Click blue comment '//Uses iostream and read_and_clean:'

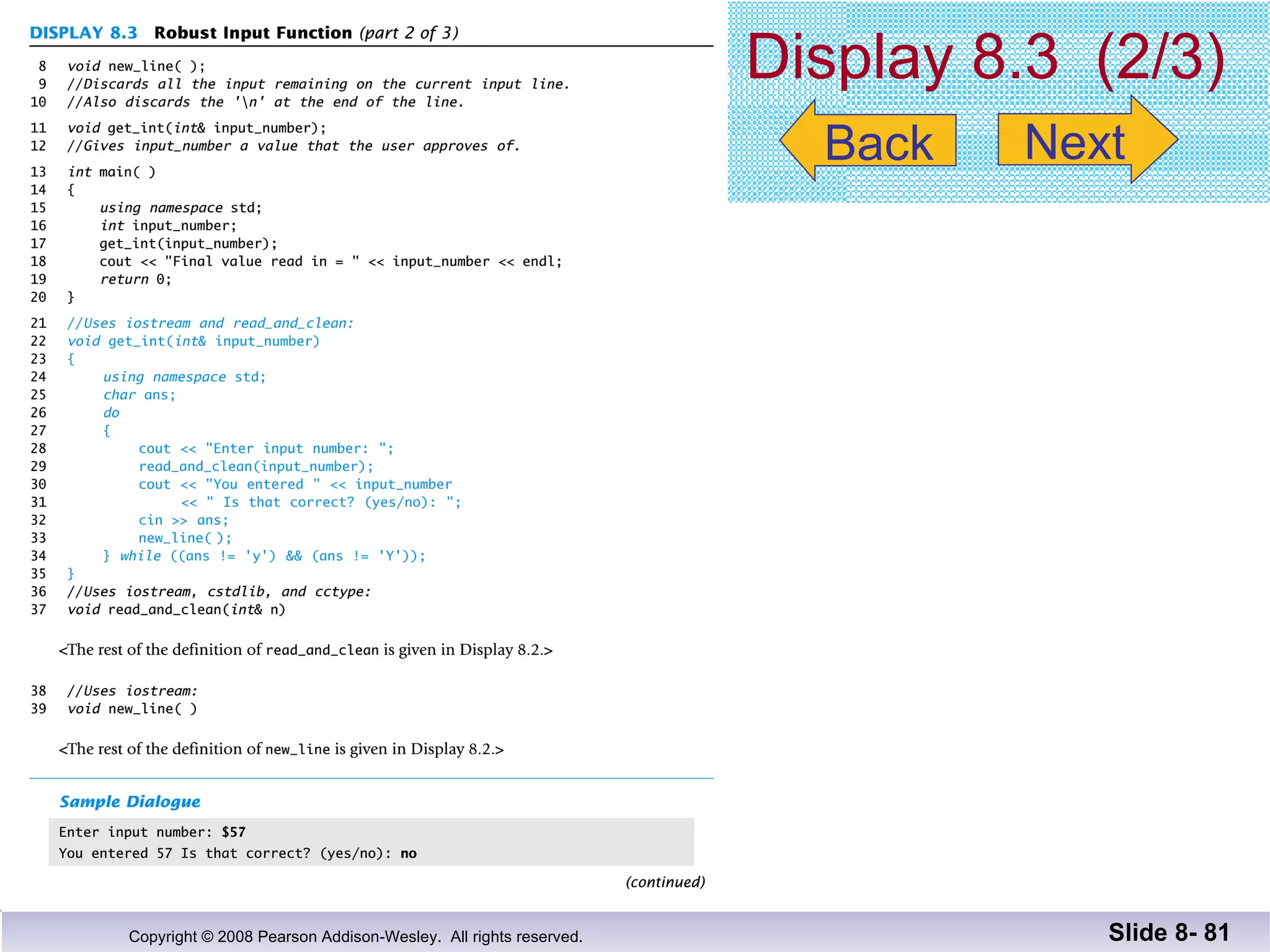[x=211, y=324]
